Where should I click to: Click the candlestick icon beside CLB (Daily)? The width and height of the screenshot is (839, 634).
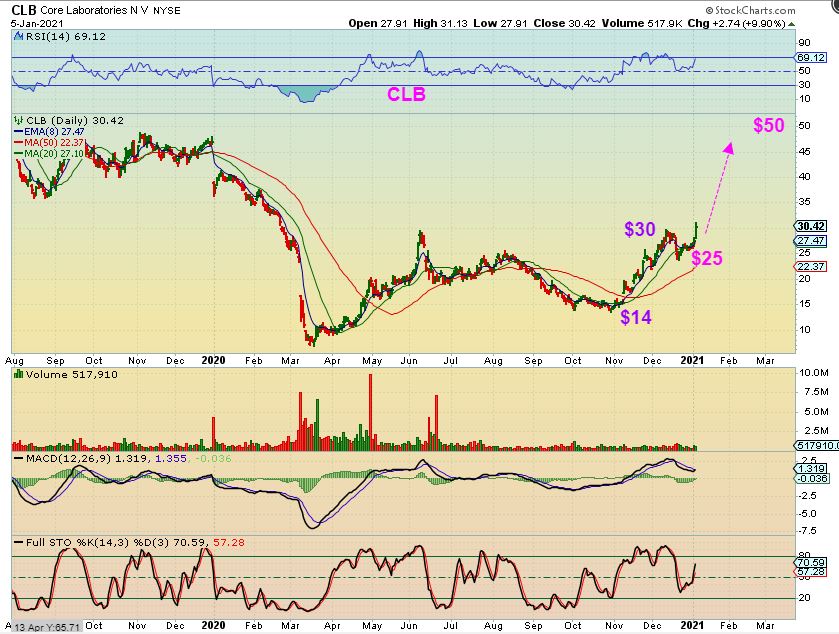(x=19, y=120)
